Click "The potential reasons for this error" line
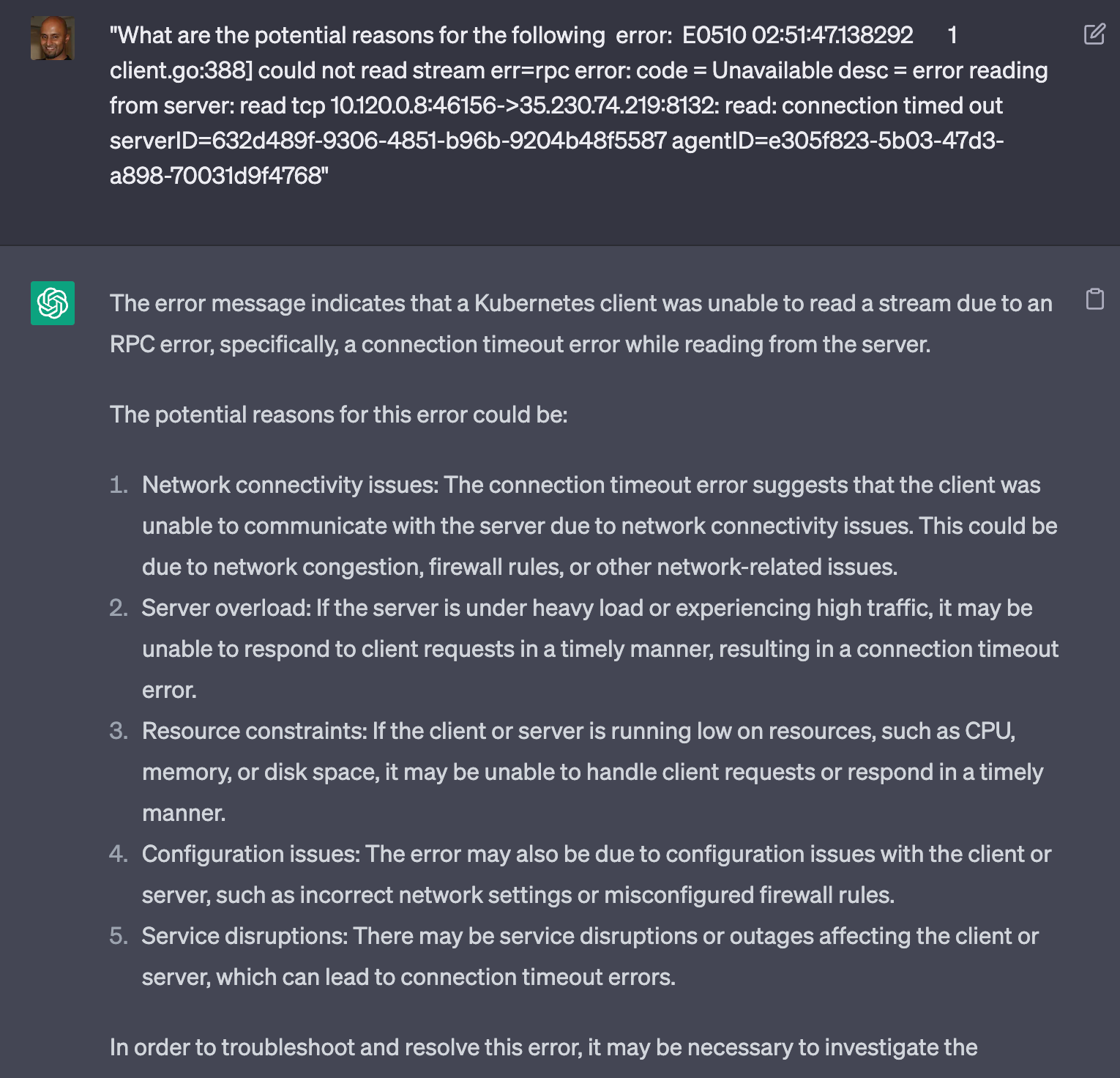This screenshot has height=1078, width=1120. 338,415
